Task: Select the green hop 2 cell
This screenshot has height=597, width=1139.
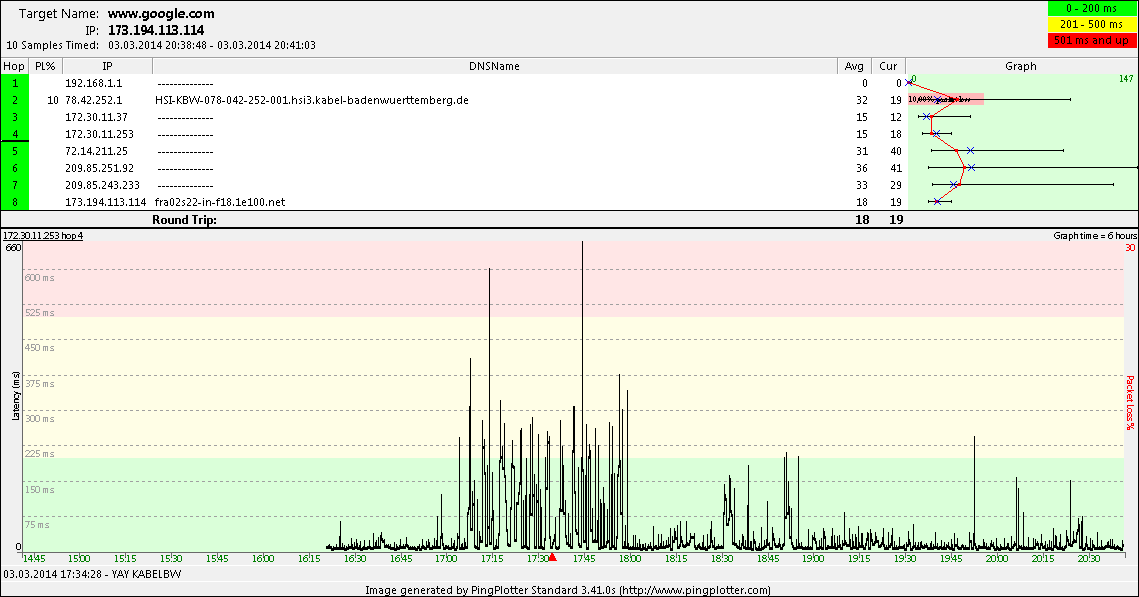Action: (15, 100)
